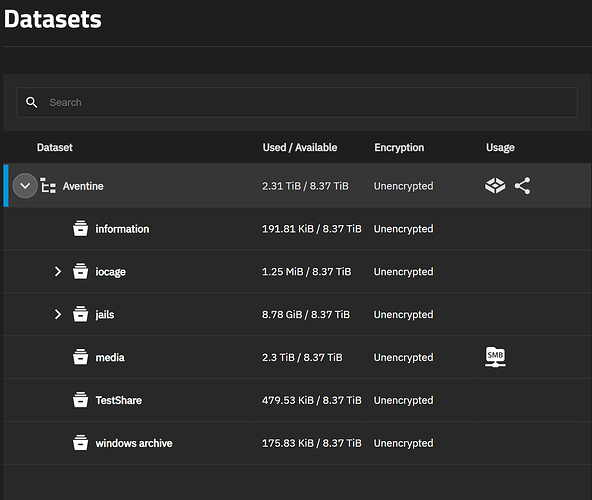The image size is (592, 500).
Task: Click Unencrypted in the TestShare row
Action: tap(404, 401)
